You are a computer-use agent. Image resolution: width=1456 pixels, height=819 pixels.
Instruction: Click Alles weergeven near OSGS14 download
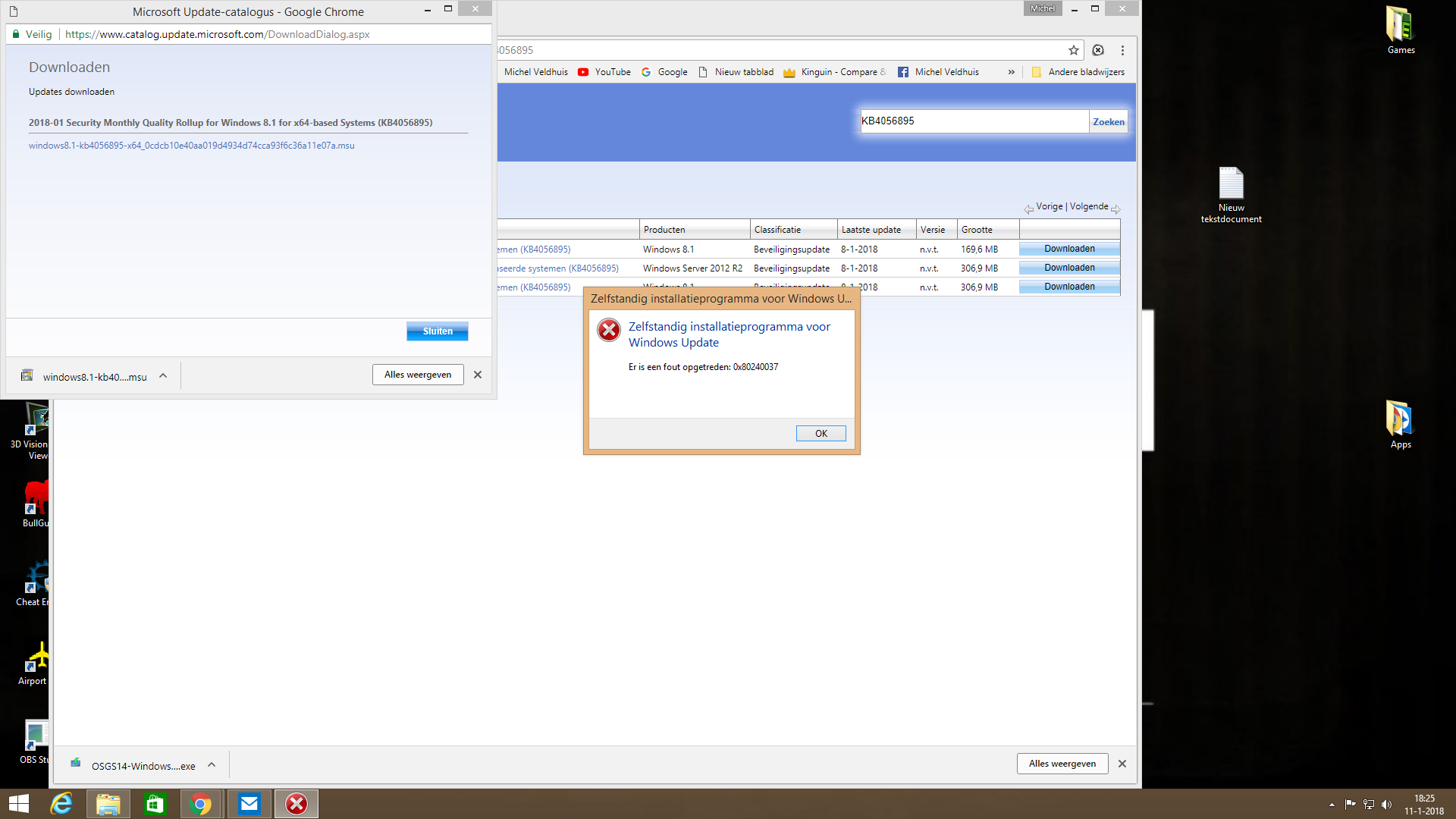click(1062, 763)
